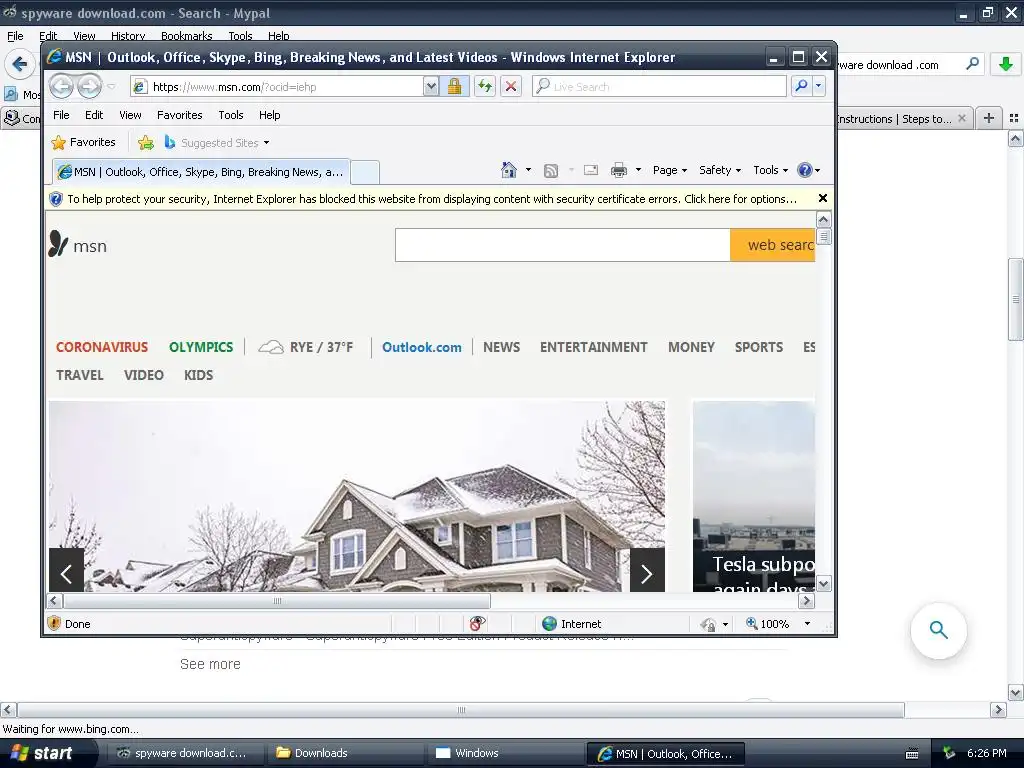Click the carousel next arrow
The width and height of the screenshot is (1024, 768).
click(x=647, y=570)
